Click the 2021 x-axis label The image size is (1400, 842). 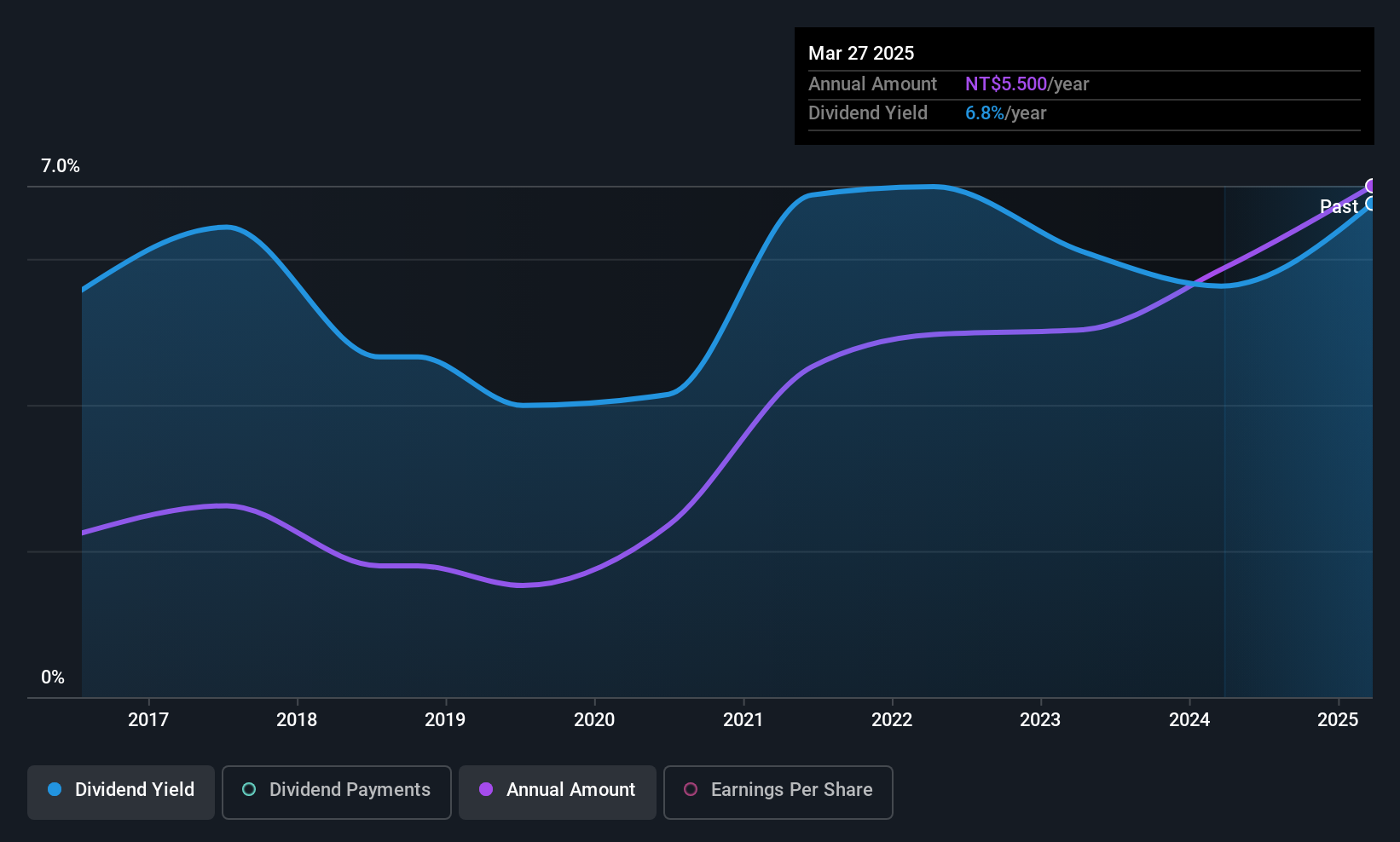[x=743, y=720]
